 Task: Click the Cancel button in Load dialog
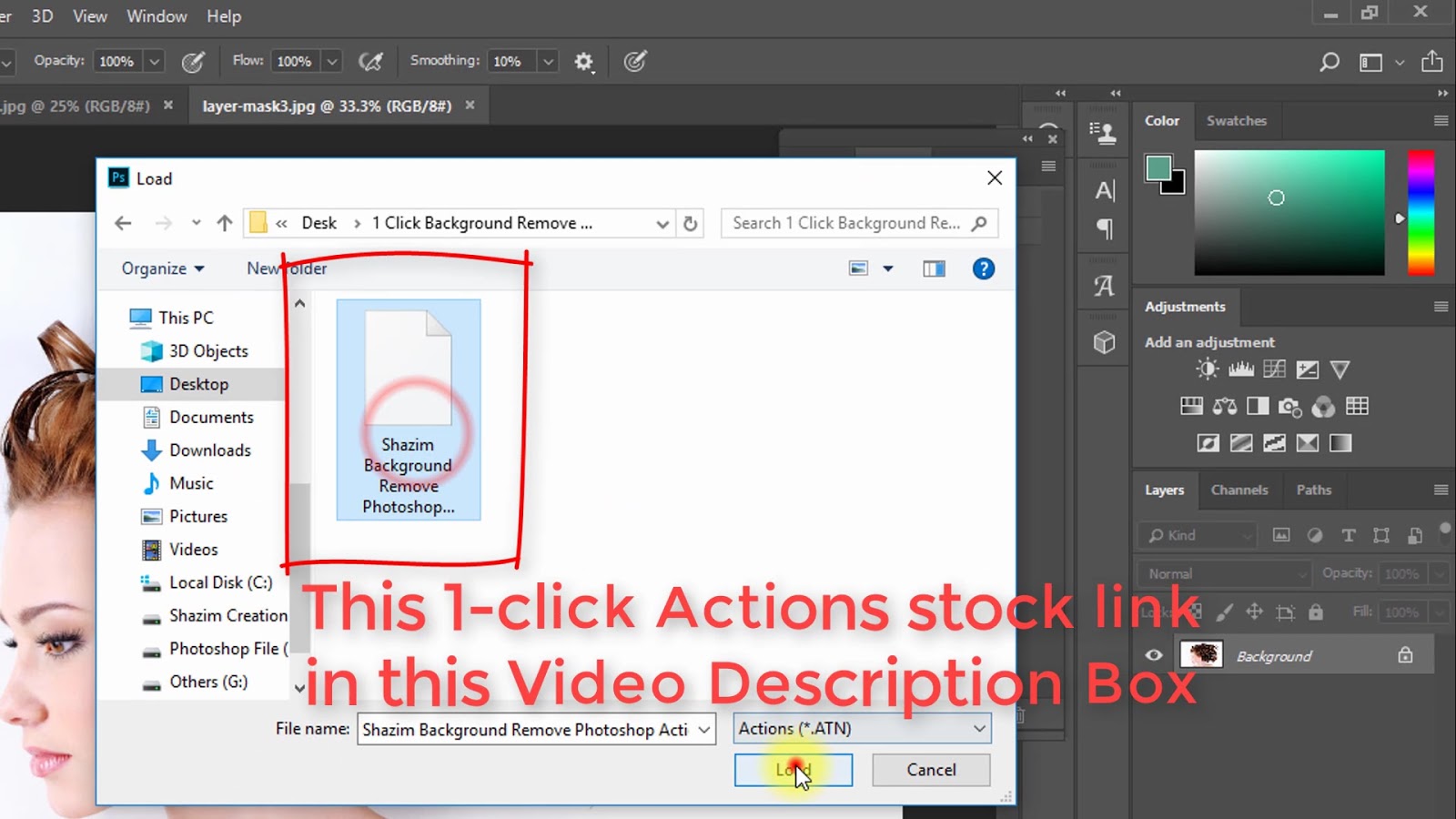(x=931, y=770)
